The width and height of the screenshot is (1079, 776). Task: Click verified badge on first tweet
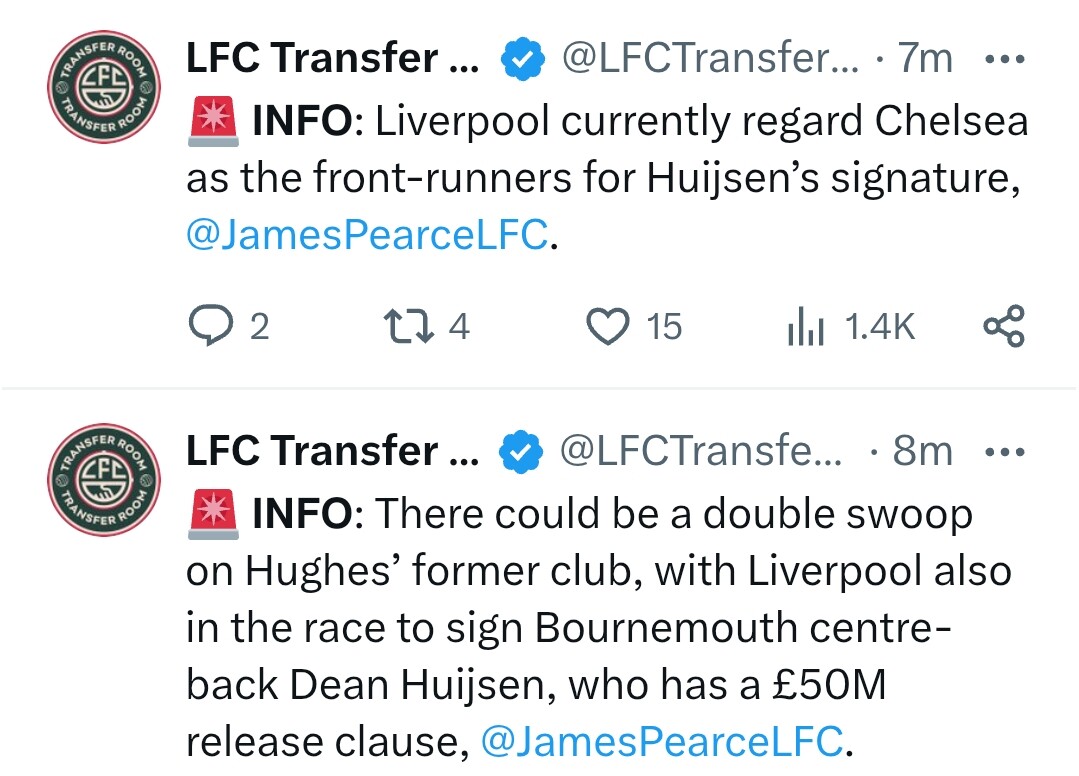pyautogui.click(x=523, y=59)
